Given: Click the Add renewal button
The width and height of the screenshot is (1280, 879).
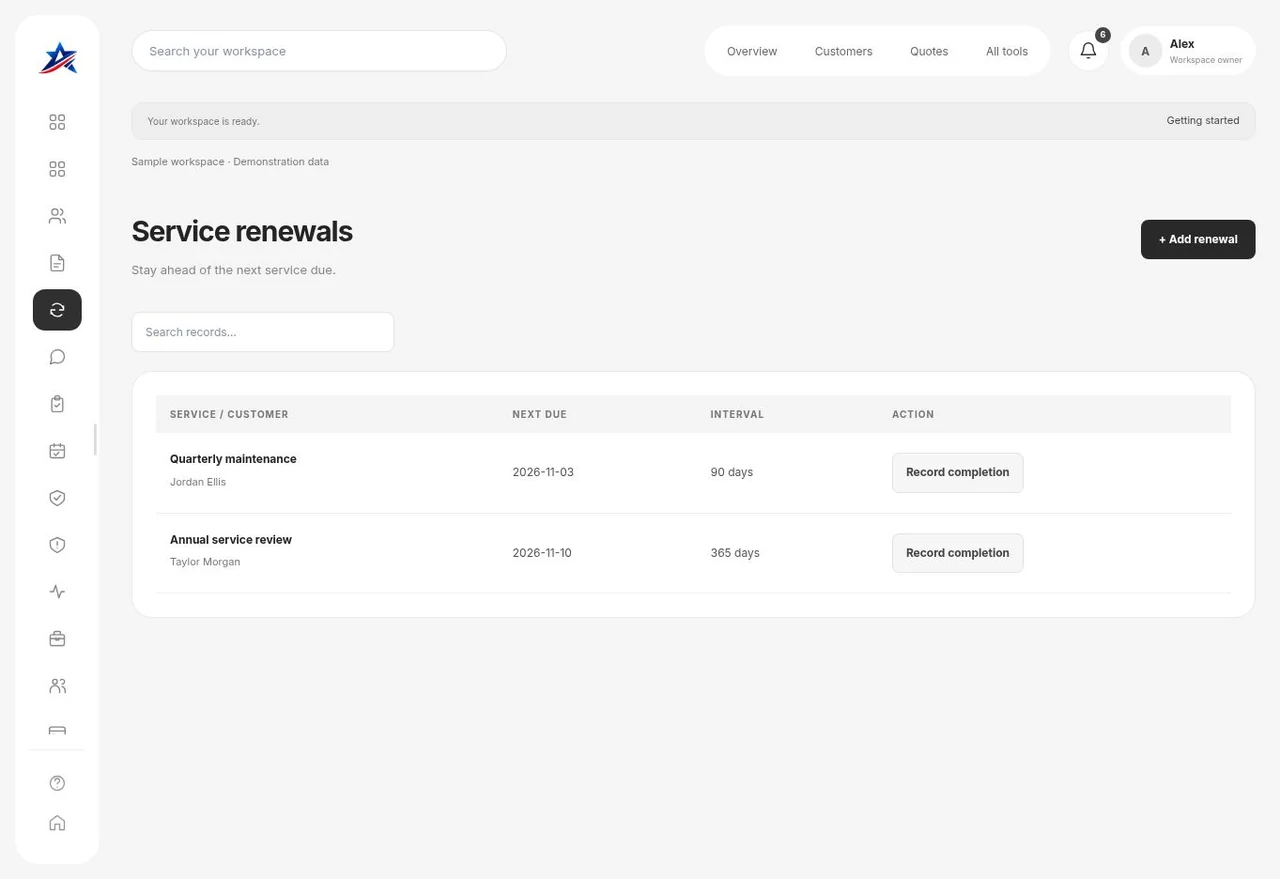Looking at the screenshot, I should click(1198, 239).
